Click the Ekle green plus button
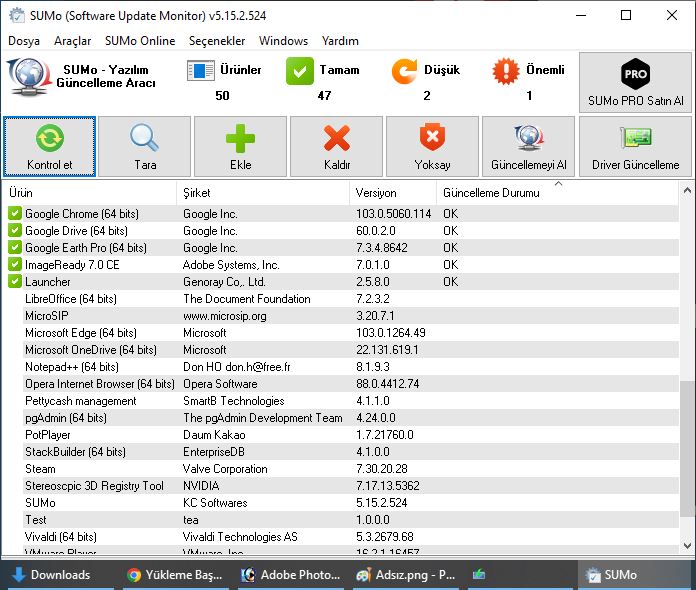The image size is (696, 590). (x=241, y=147)
